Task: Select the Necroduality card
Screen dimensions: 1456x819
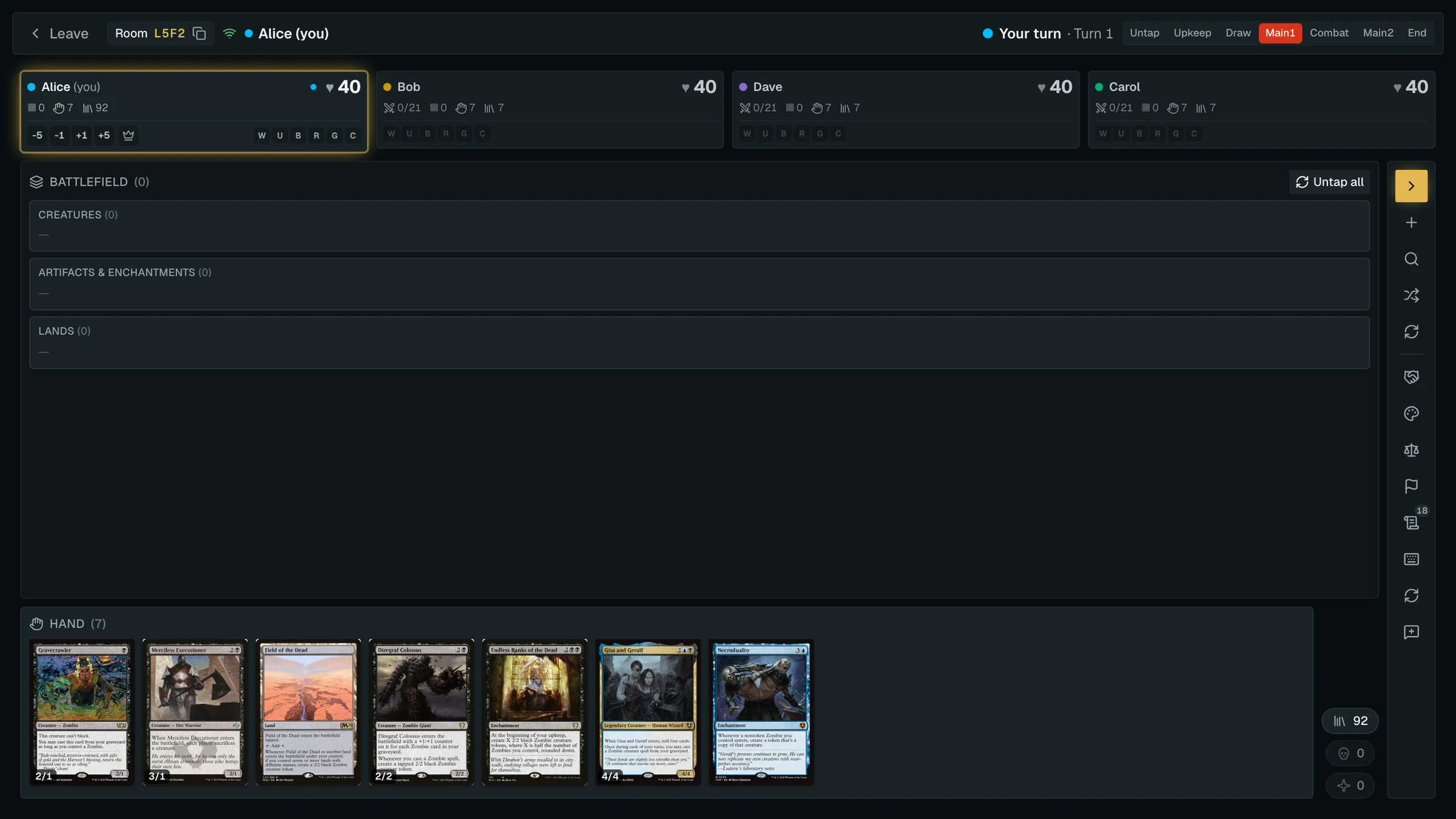Action: point(761,712)
